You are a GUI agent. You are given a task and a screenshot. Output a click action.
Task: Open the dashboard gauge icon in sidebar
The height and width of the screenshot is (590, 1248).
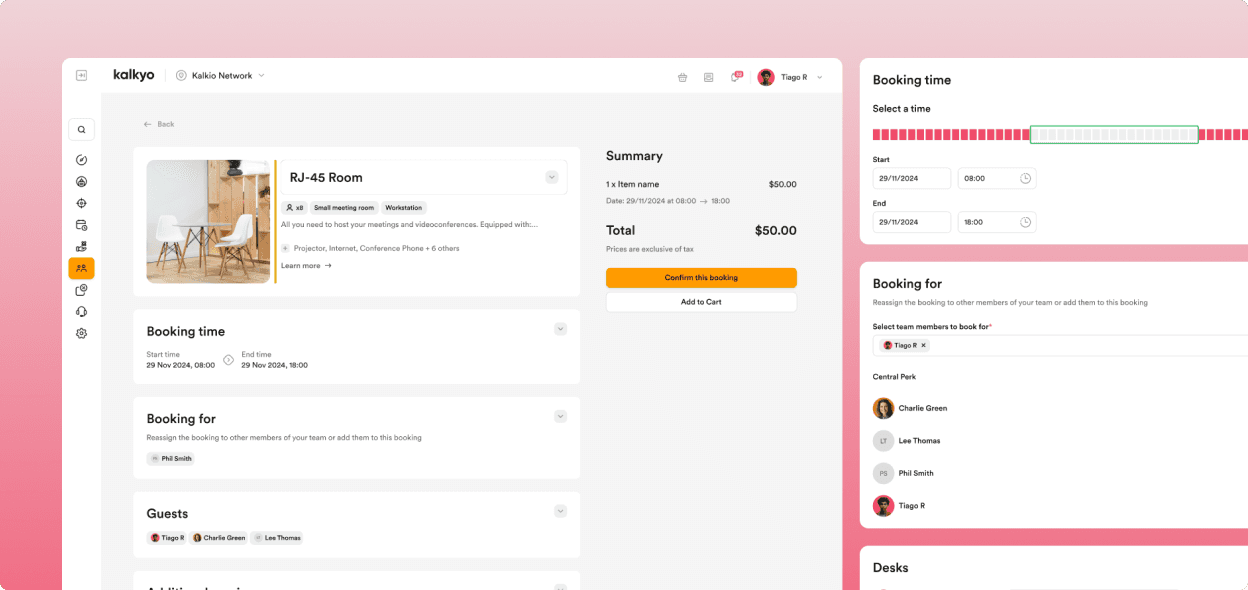tap(81, 160)
